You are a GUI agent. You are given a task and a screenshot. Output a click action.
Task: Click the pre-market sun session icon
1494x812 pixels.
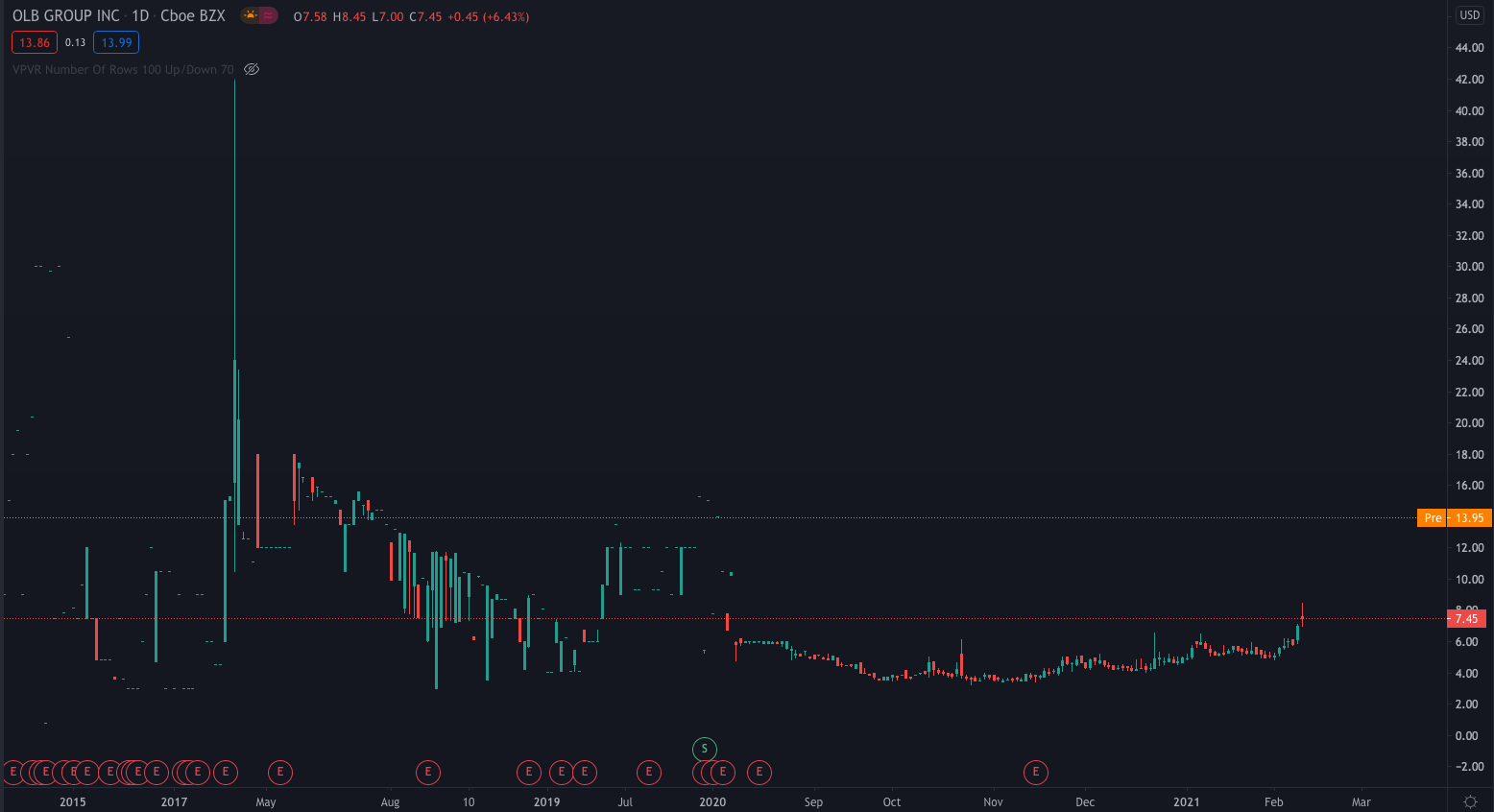pyautogui.click(x=251, y=15)
